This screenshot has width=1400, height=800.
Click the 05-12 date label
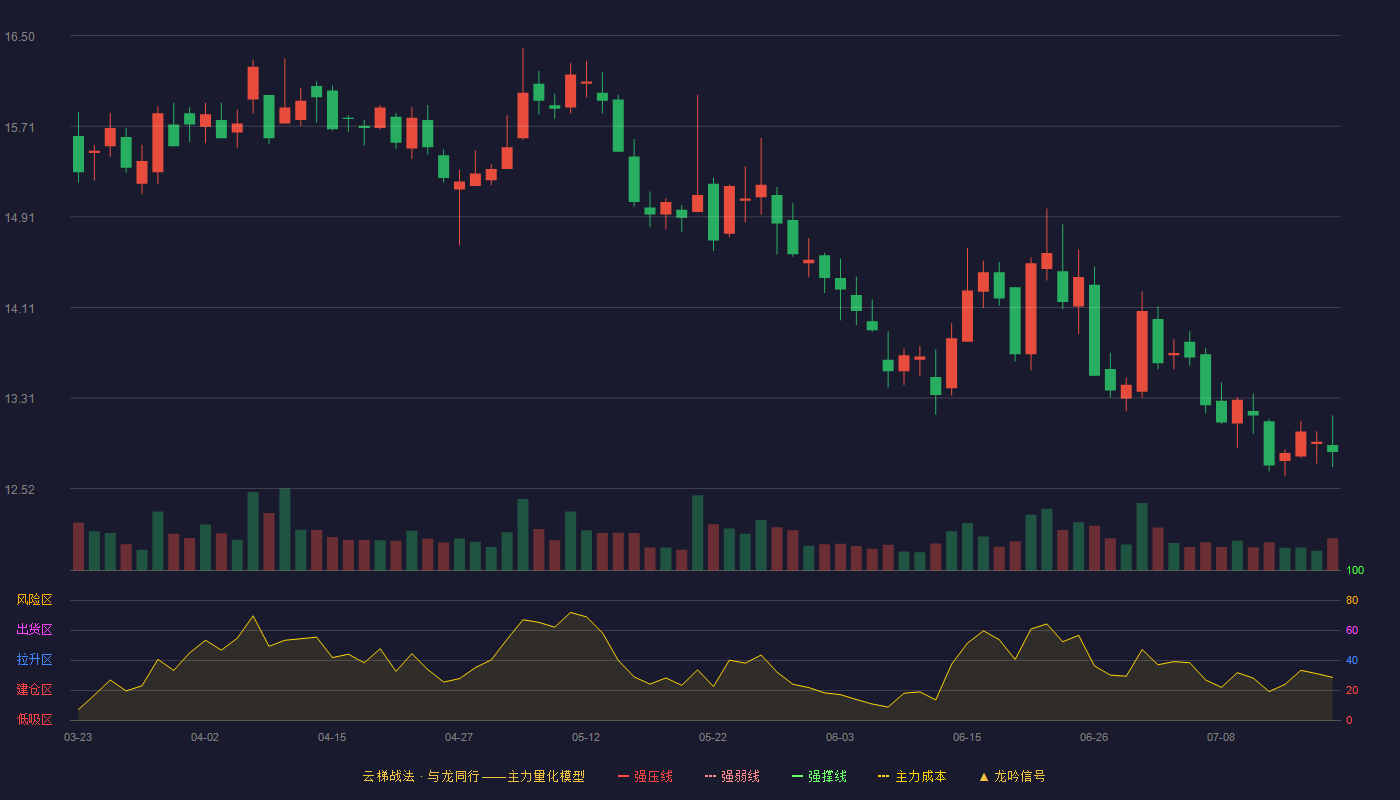pyautogui.click(x=586, y=737)
